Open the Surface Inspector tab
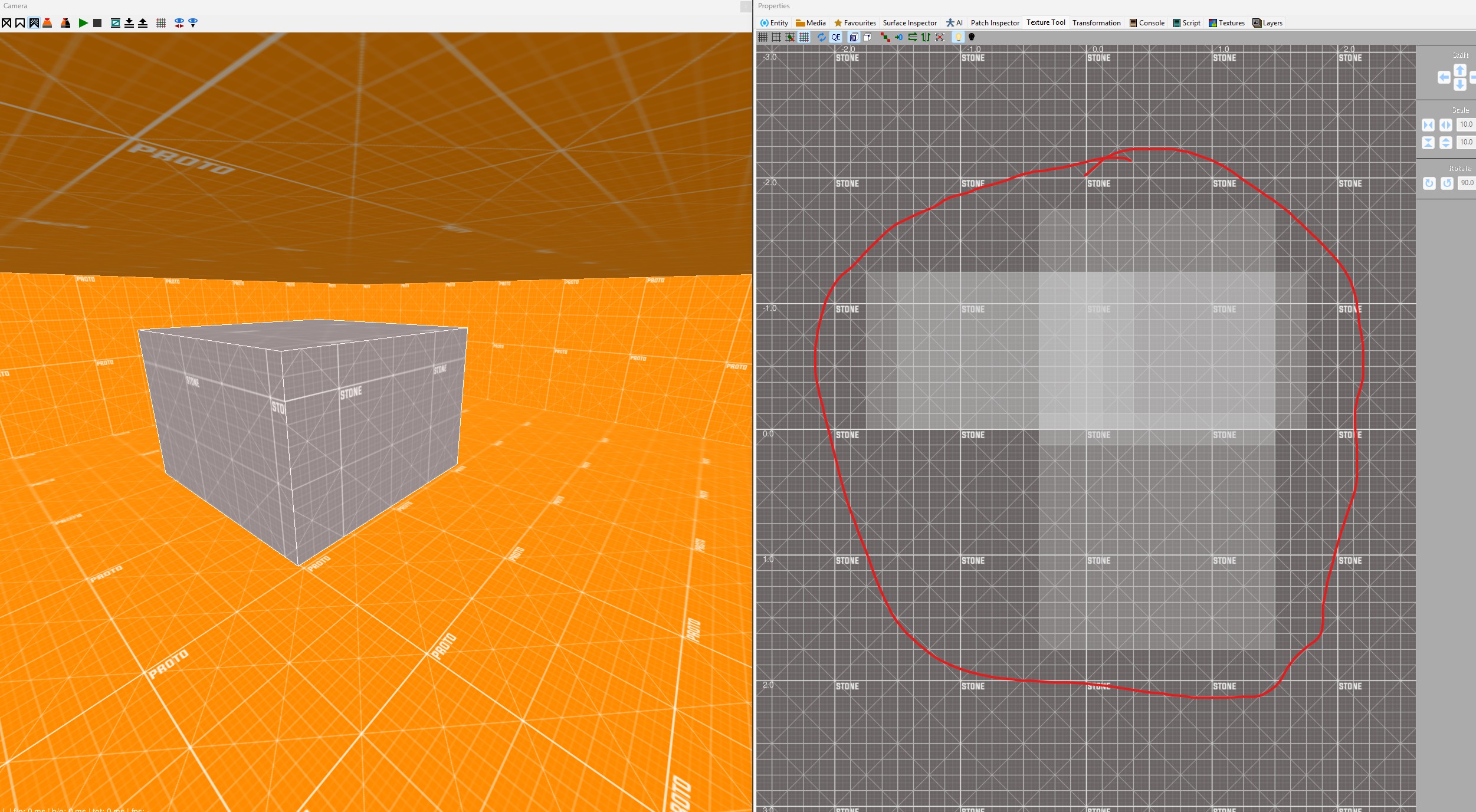The height and width of the screenshot is (812, 1476). [909, 23]
